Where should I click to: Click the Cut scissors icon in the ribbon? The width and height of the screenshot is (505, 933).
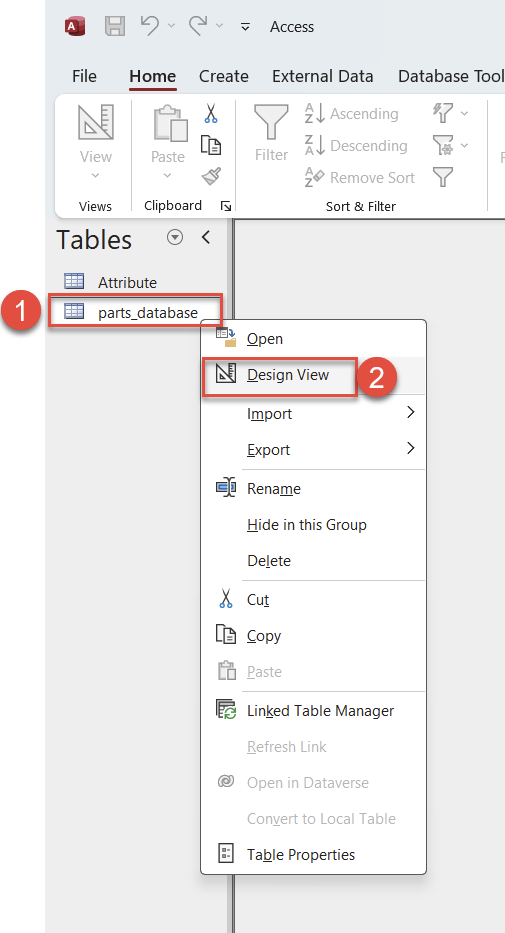pyautogui.click(x=211, y=113)
